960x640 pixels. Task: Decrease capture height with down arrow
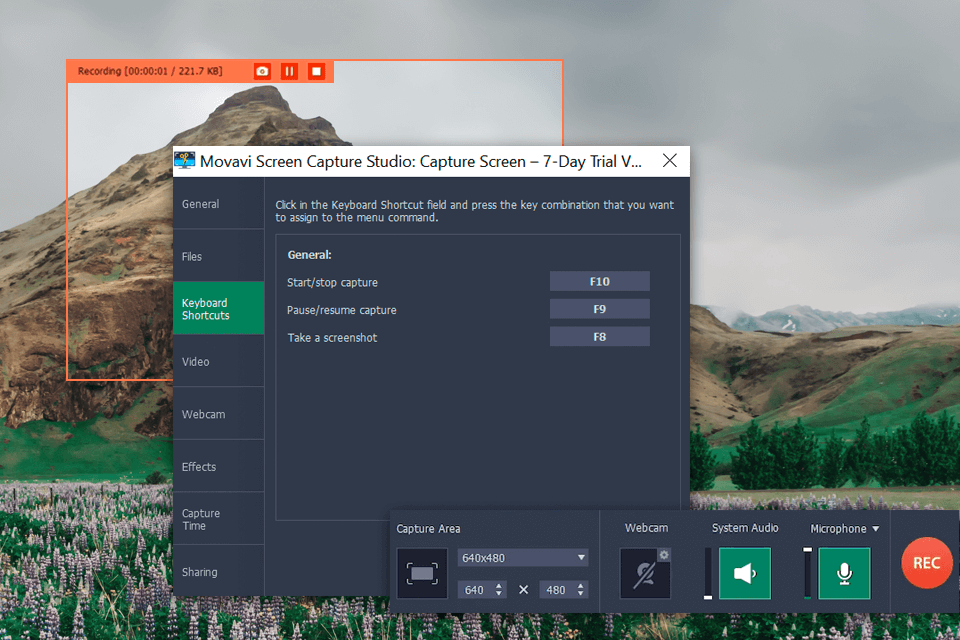(x=580, y=594)
